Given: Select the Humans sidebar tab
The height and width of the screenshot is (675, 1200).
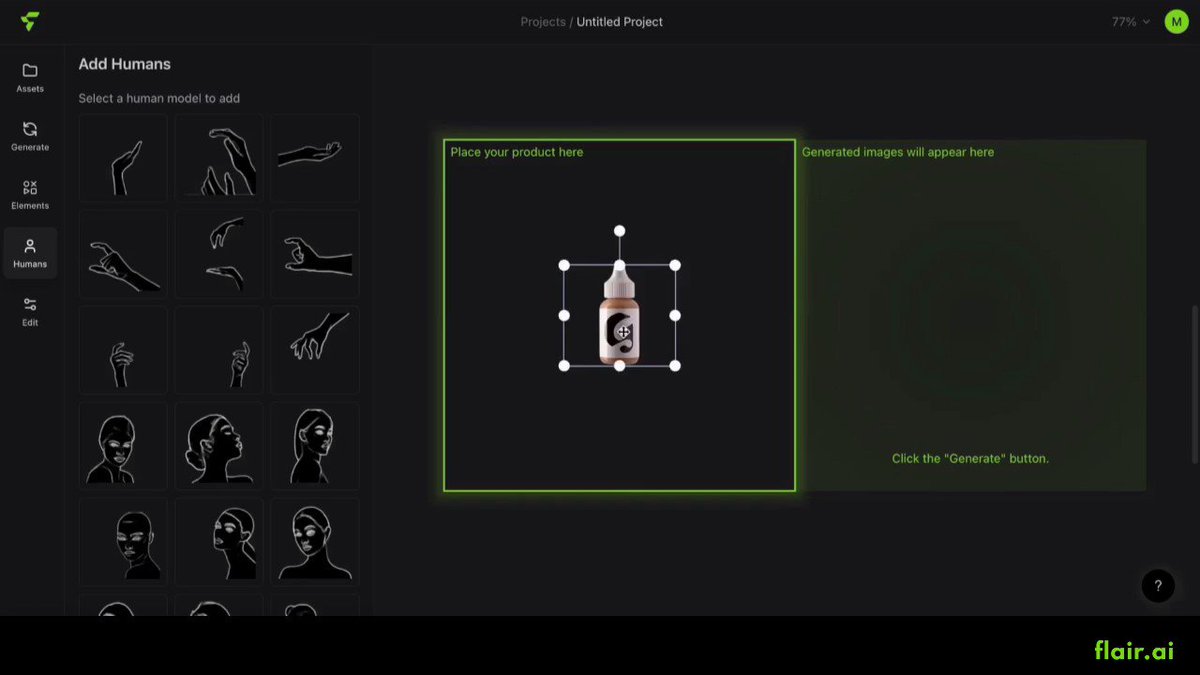Looking at the screenshot, I should [30, 253].
